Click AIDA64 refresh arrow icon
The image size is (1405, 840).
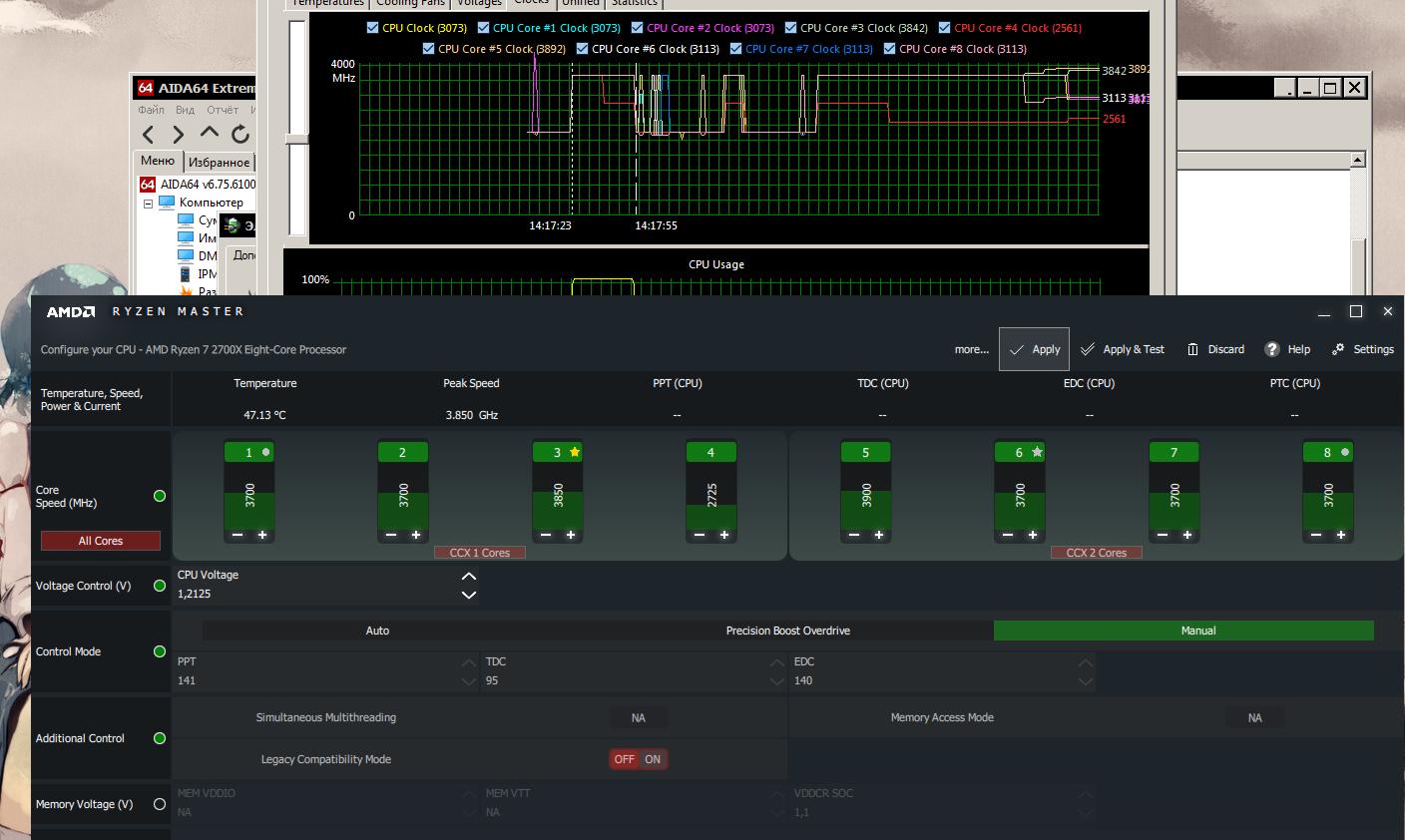tap(240, 135)
